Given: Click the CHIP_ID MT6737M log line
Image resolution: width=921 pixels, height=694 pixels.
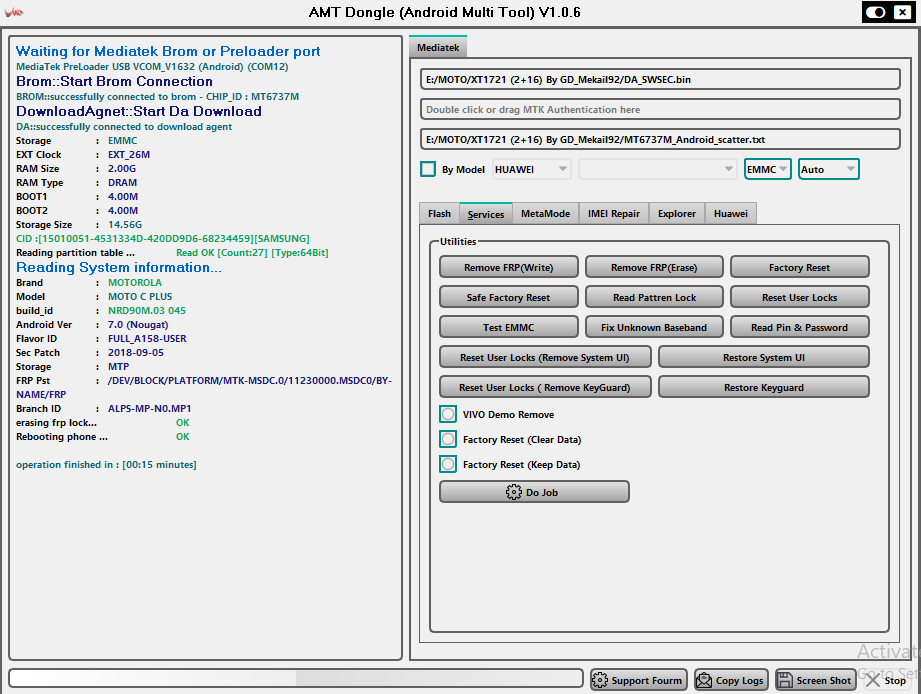Looking at the screenshot, I should (x=157, y=96).
